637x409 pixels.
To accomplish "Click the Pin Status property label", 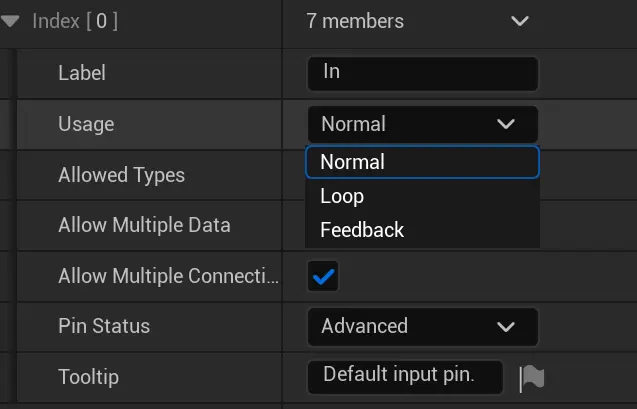I will (104, 326).
